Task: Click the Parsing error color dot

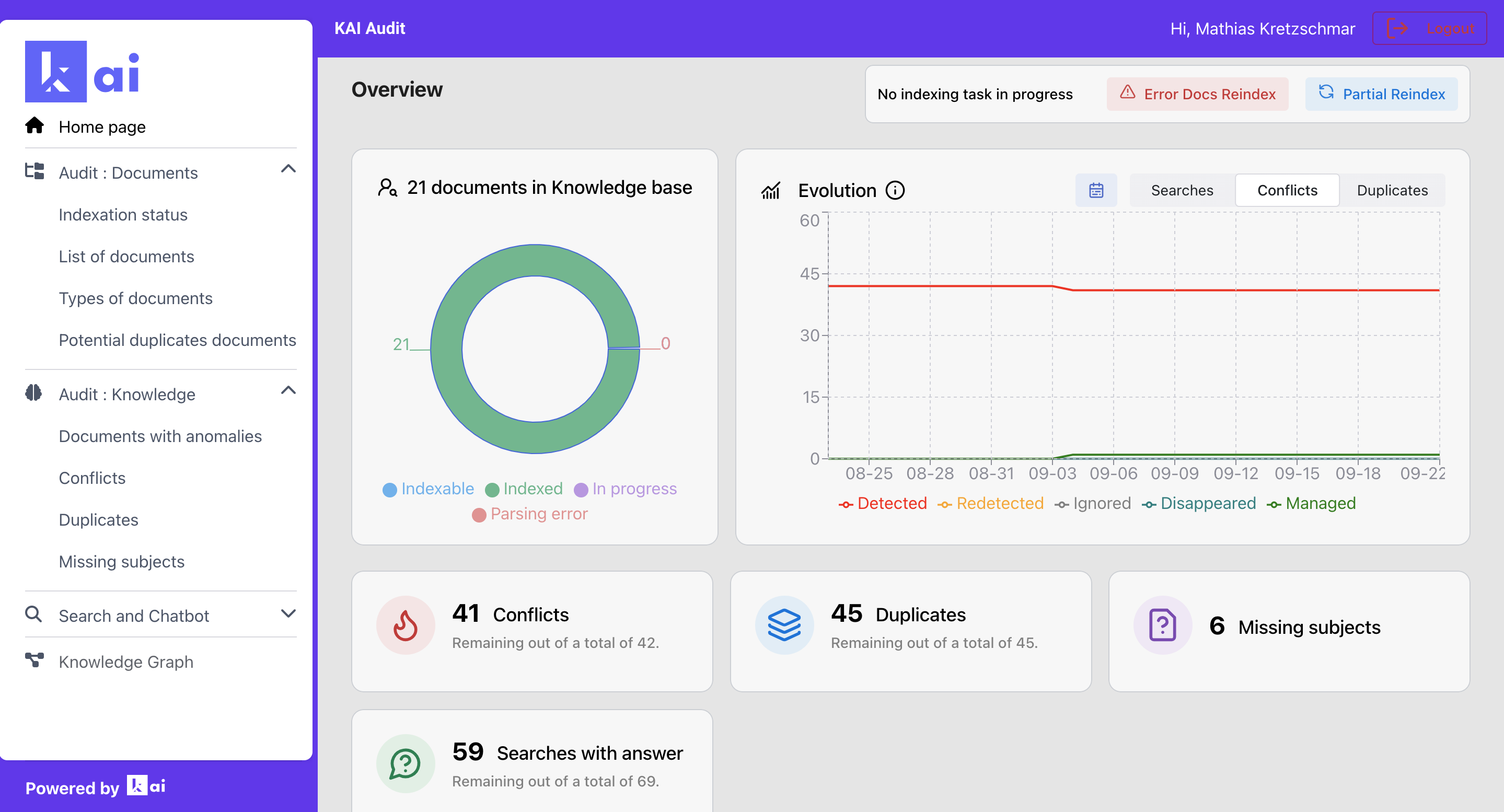Action: pos(479,515)
